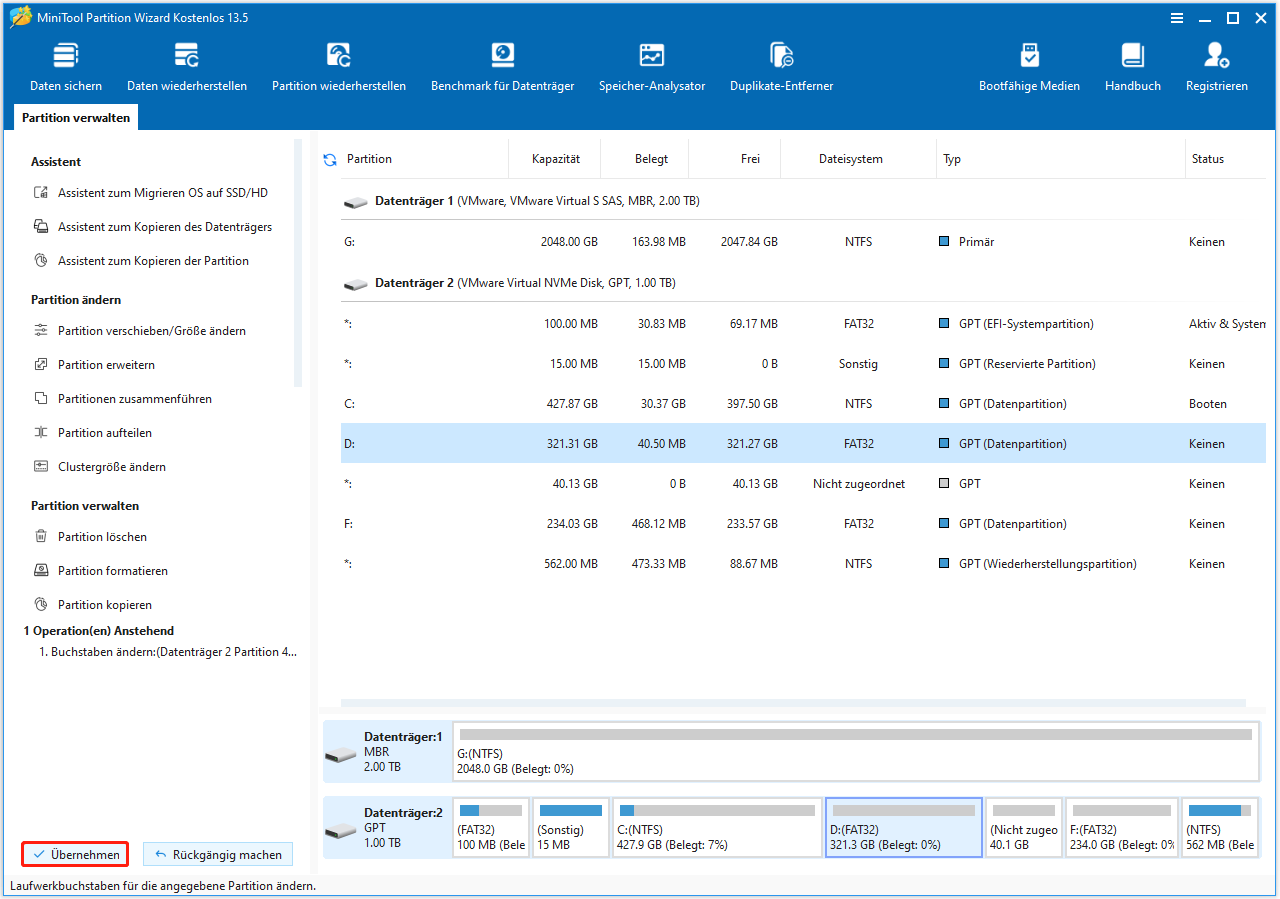
Task: Click the Registrieren icon
Action: (x=1216, y=67)
